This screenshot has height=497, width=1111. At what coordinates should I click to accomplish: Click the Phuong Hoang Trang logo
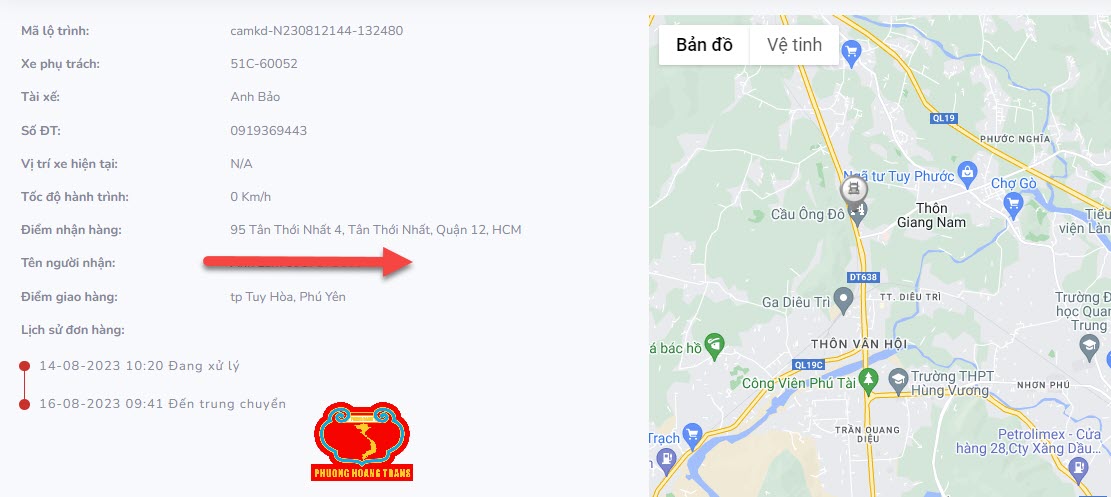[x=362, y=441]
